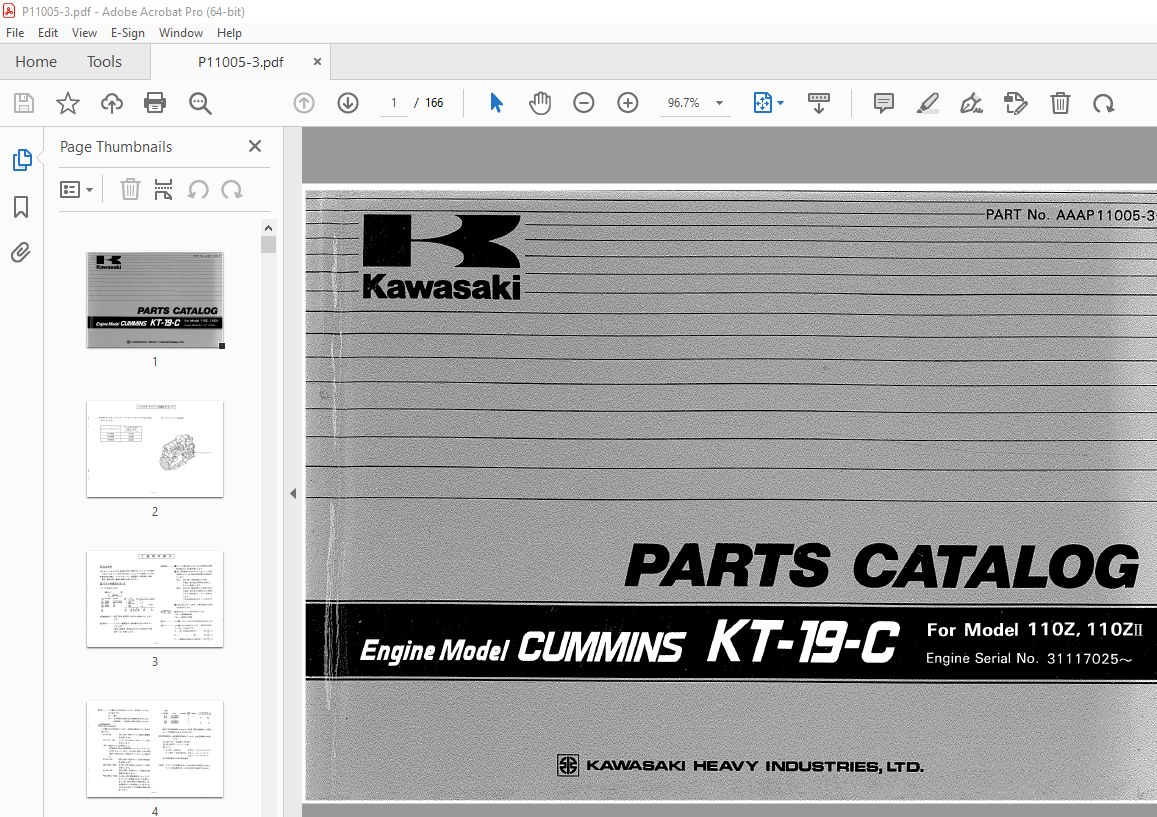Screen dimensions: 1157x817
Task: Activate the Hand pan tool
Action: point(540,103)
